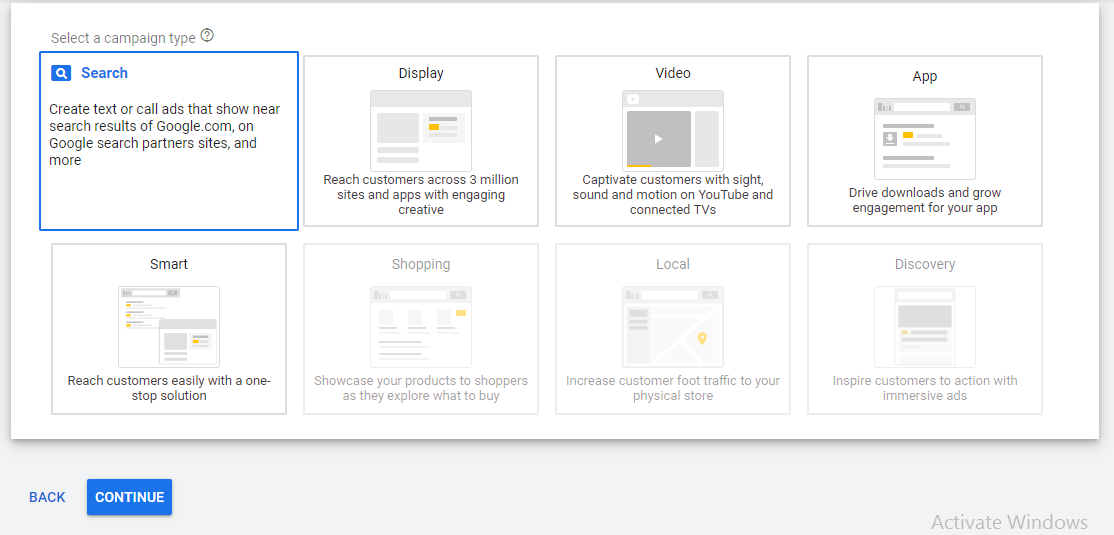Choose the Display campaign type
The height and width of the screenshot is (535, 1114).
coord(421,141)
